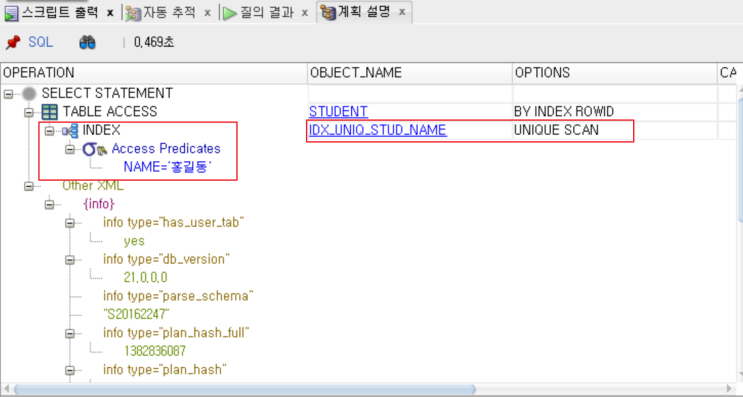Click the OPTIONS column header
This screenshot has height=397, width=743.
pos(615,72)
